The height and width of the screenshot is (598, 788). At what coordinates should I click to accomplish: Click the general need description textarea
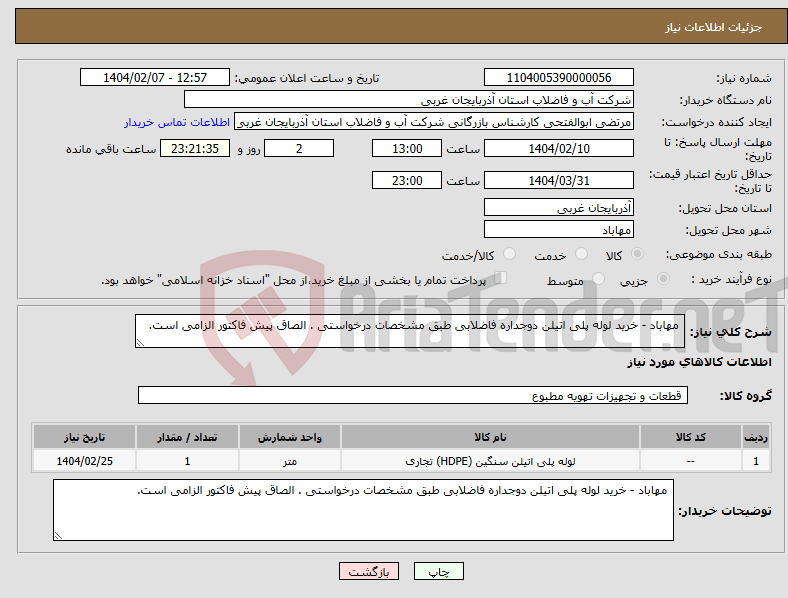[x=410, y=331]
